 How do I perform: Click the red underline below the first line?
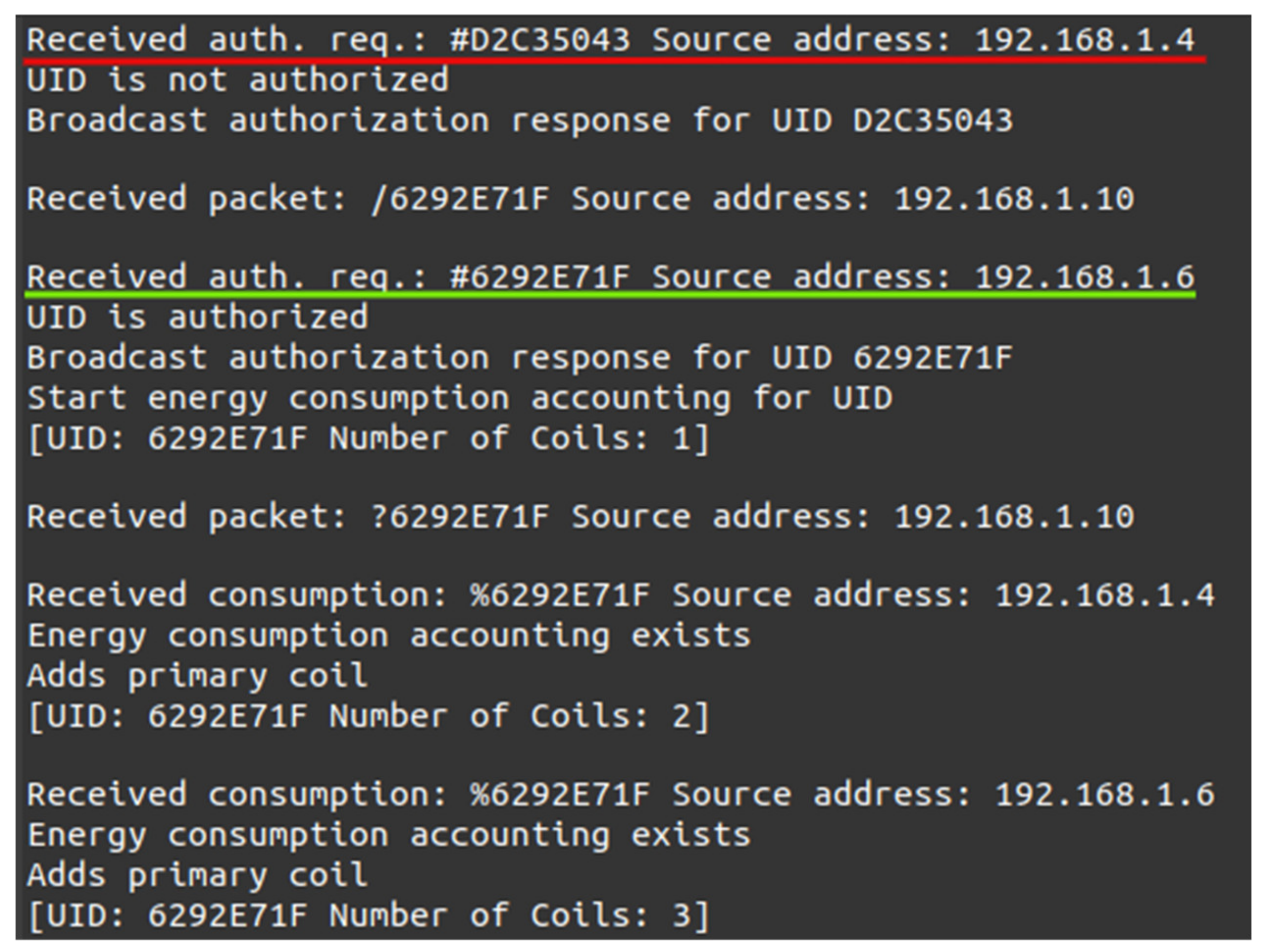coord(616,59)
